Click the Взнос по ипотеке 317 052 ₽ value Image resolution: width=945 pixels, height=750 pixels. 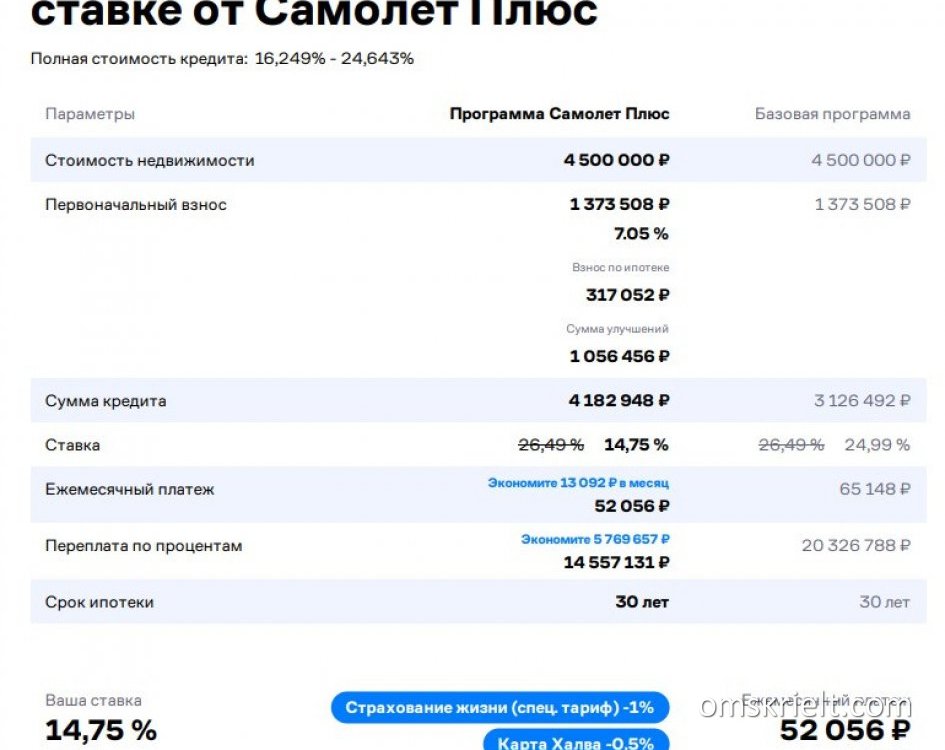click(x=627, y=295)
